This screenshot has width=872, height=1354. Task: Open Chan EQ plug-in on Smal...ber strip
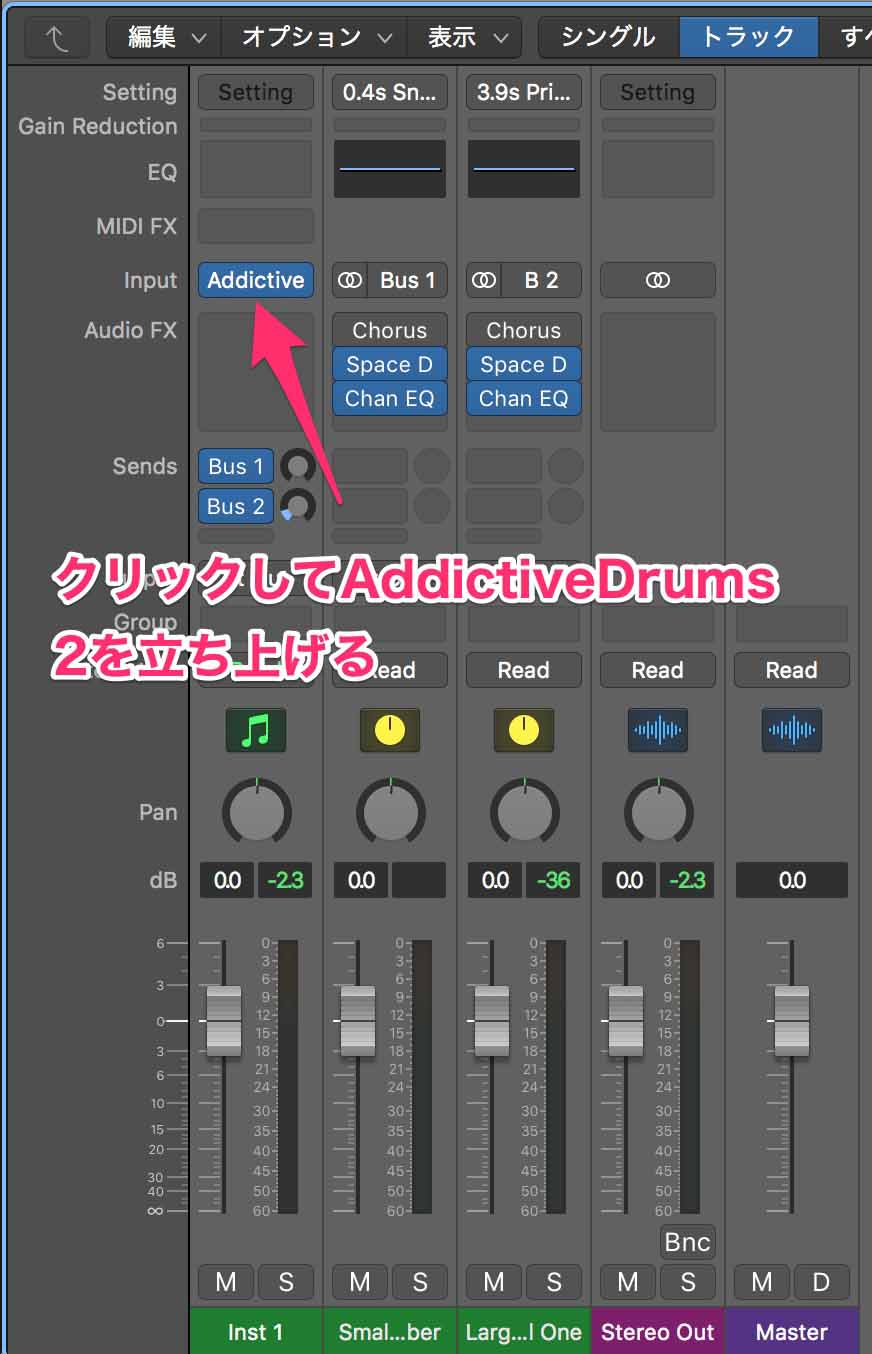click(390, 398)
